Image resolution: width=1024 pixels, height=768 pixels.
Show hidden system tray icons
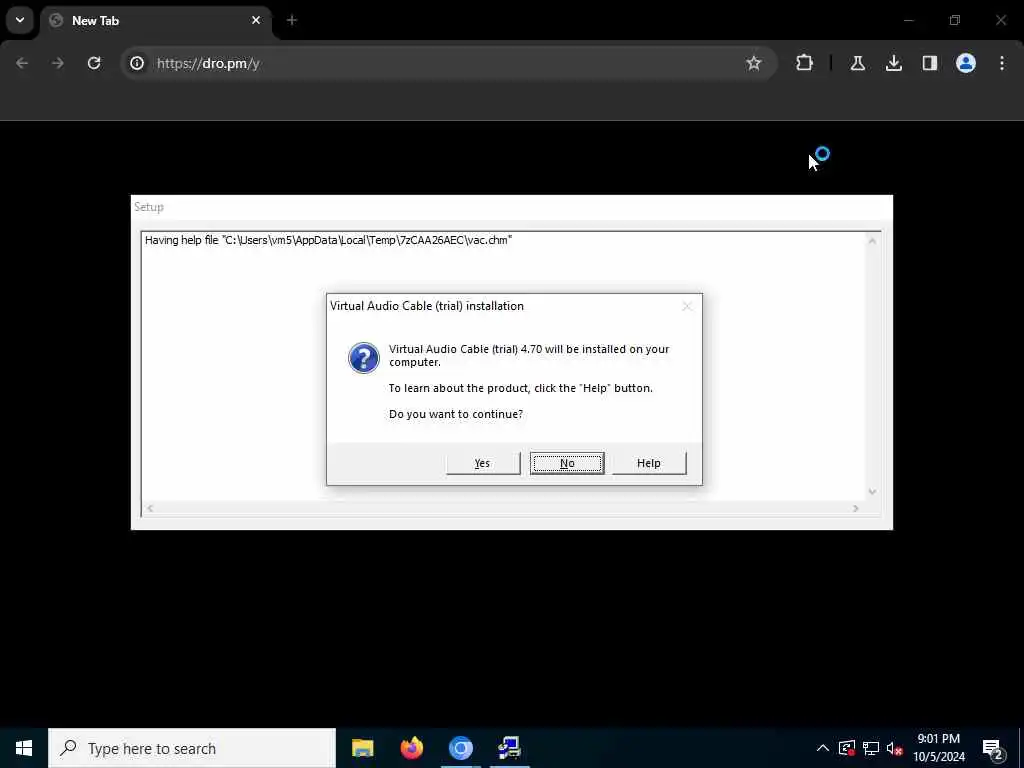[823, 748]
